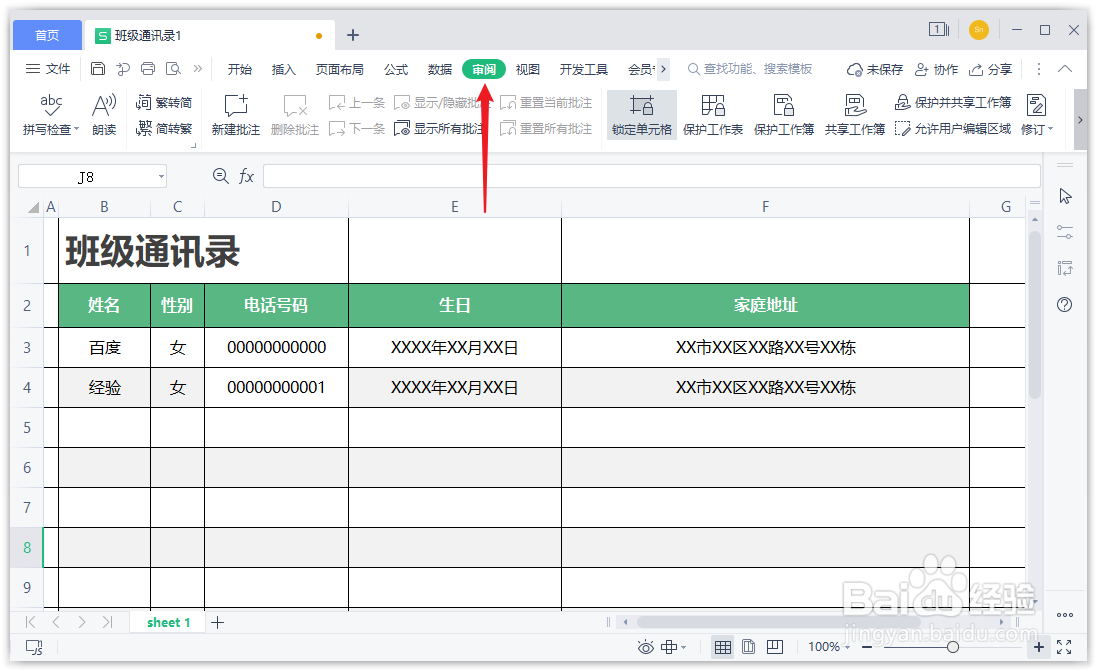Image resolution: width=1097 pixels, height=671 pixels.
Task: Select the sheet 1 tab
Action: click(168, 622)
